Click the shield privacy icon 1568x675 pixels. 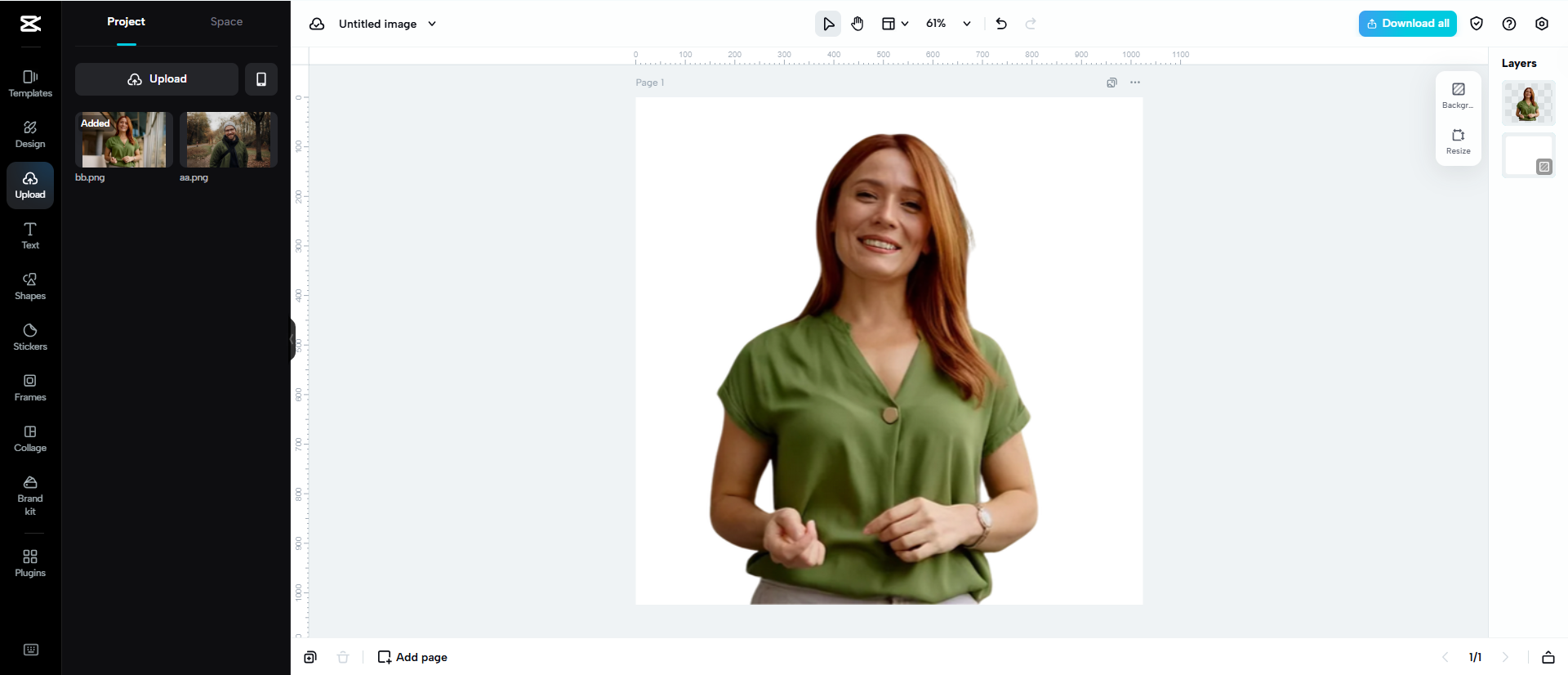[x=1477, y=24]
